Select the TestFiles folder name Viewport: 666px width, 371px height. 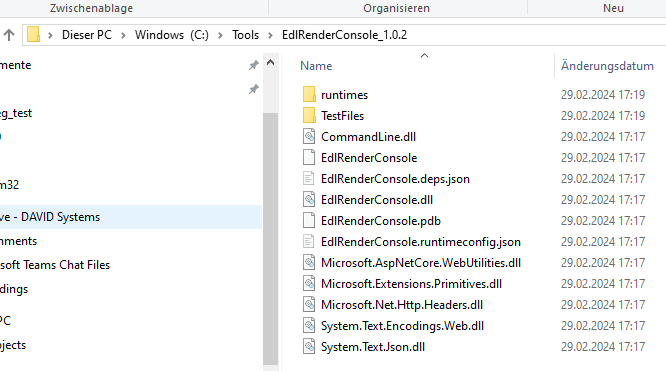342,116
